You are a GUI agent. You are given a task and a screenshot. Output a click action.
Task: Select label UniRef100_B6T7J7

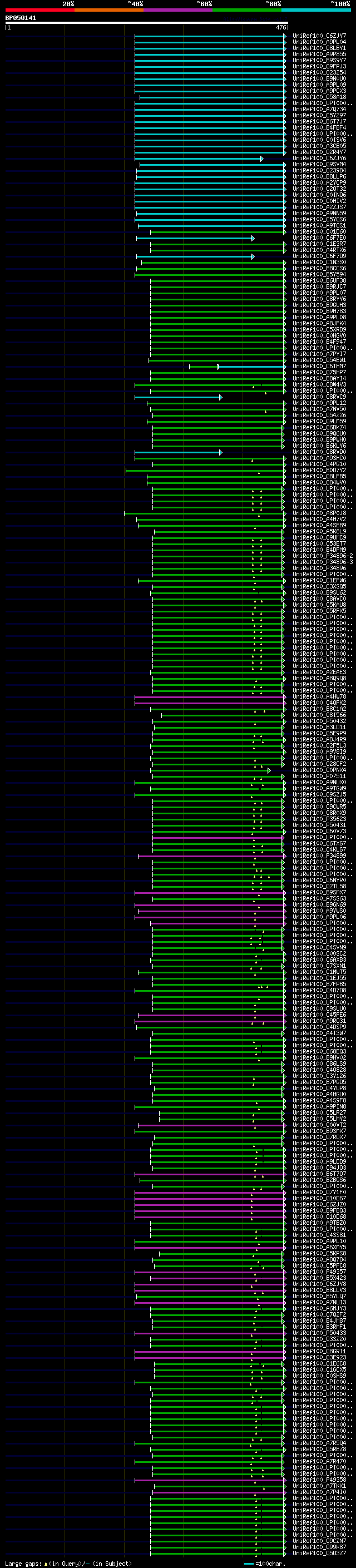point(319,122)
